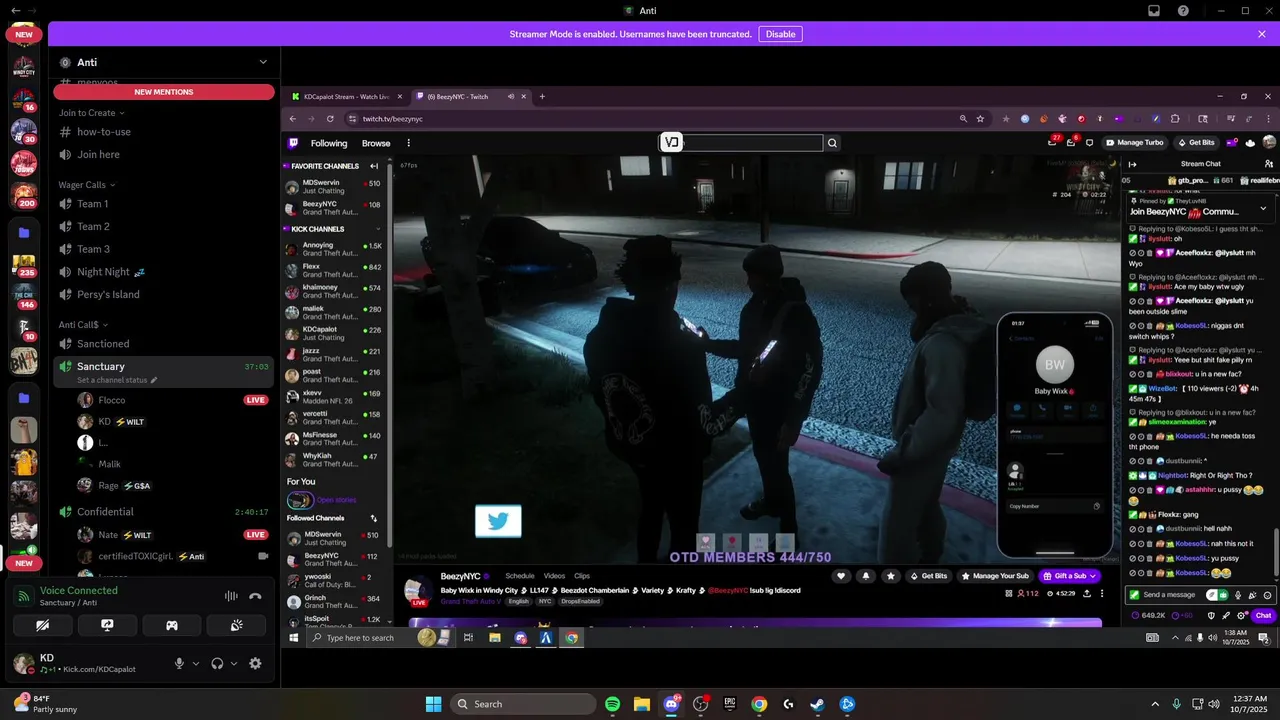Click Discord share your screen button
This screenshot has width=1280, height=720.
(x=107, y=625)
